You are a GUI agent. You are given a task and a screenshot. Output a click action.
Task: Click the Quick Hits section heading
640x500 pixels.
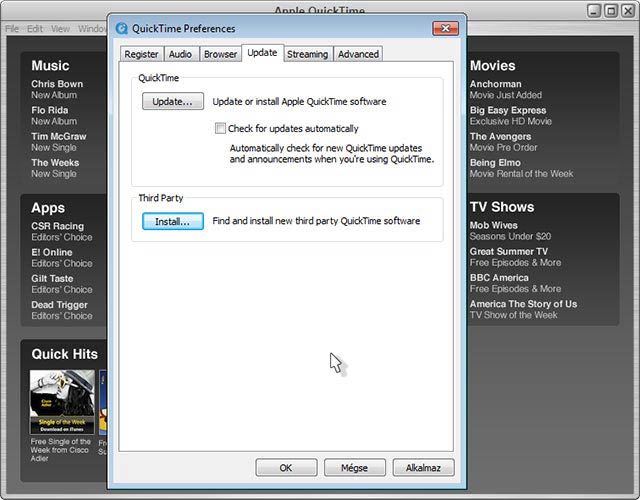coord(64,354)
